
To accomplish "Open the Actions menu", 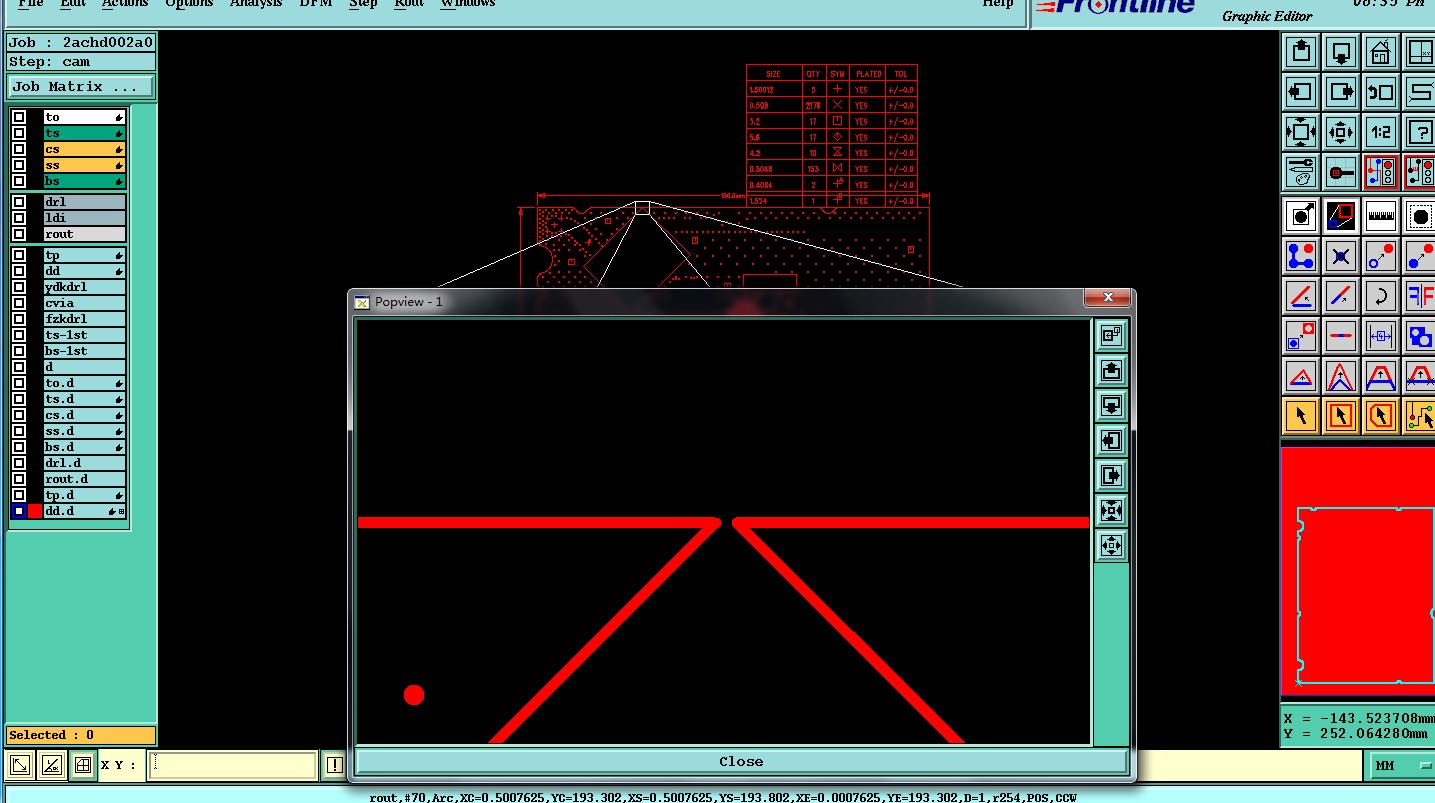I will (125, 4).
